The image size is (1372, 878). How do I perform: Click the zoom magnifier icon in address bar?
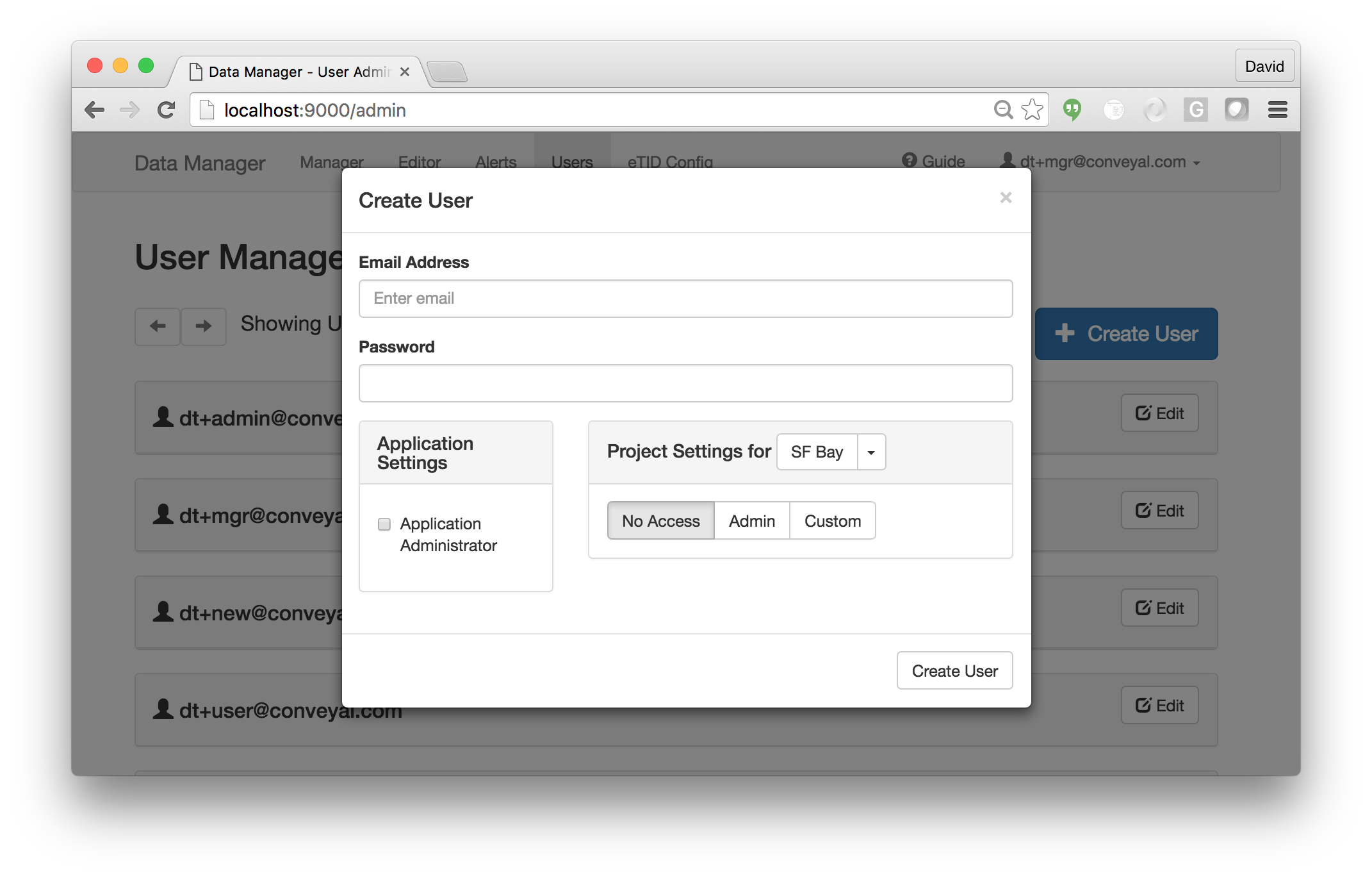tap(1003, 110)
